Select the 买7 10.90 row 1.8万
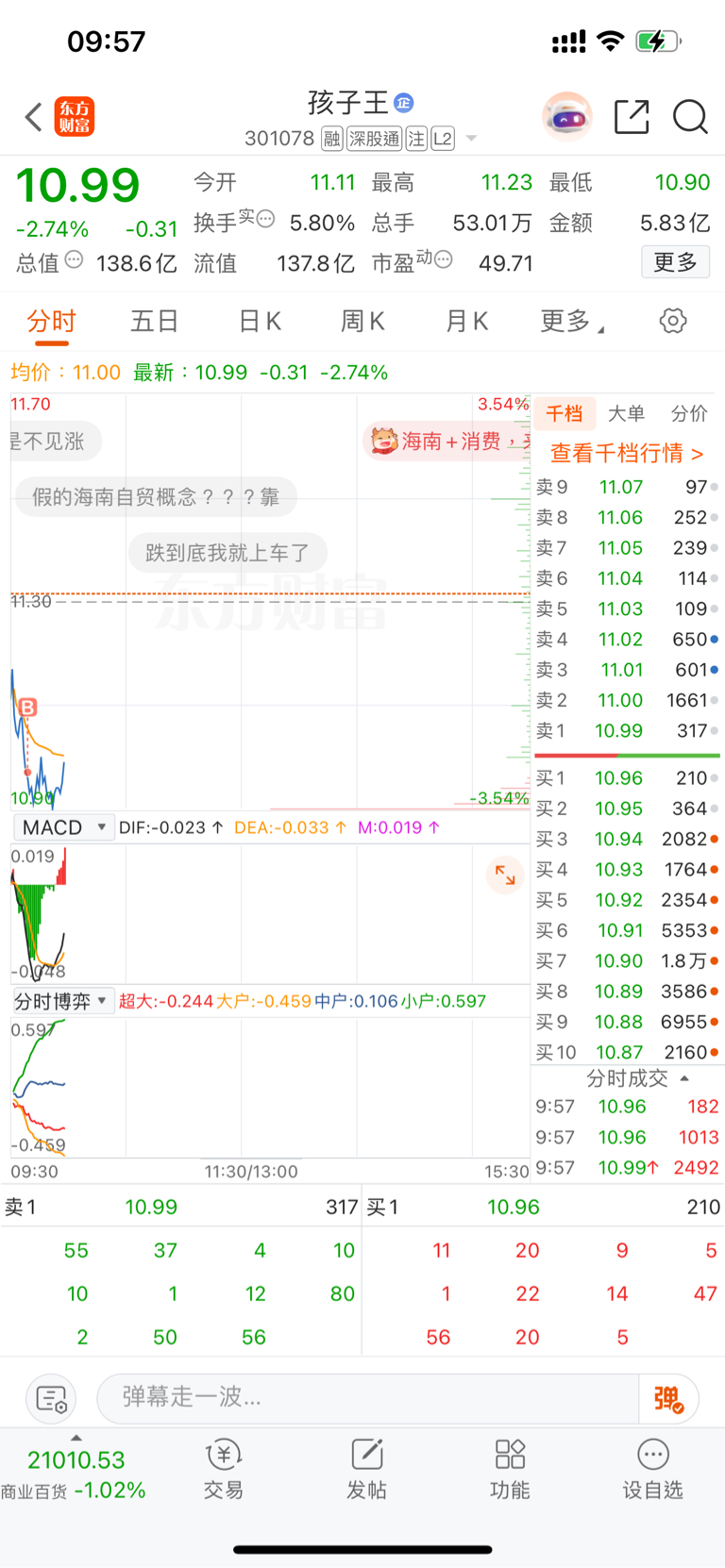Viewport: 725px width, 1568px height. pyautogui.click(x=628, y=961)
